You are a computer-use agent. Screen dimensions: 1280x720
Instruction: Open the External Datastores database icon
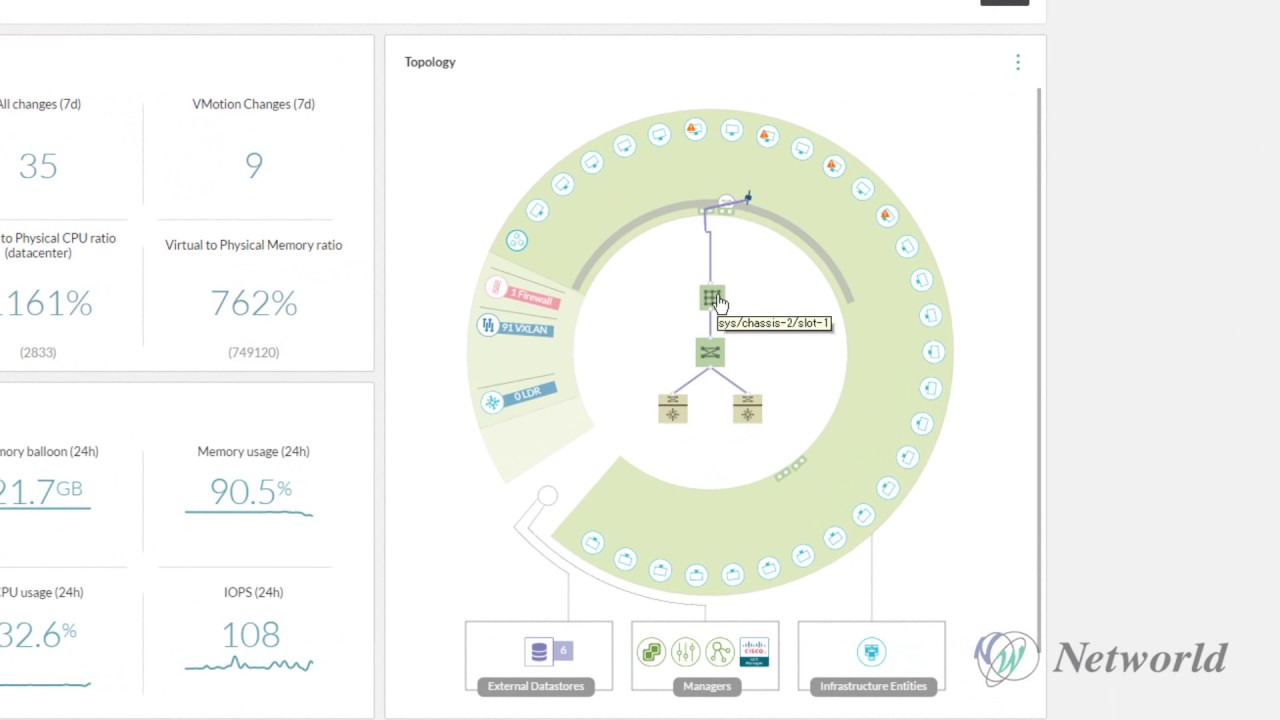(x=539, y=652)
